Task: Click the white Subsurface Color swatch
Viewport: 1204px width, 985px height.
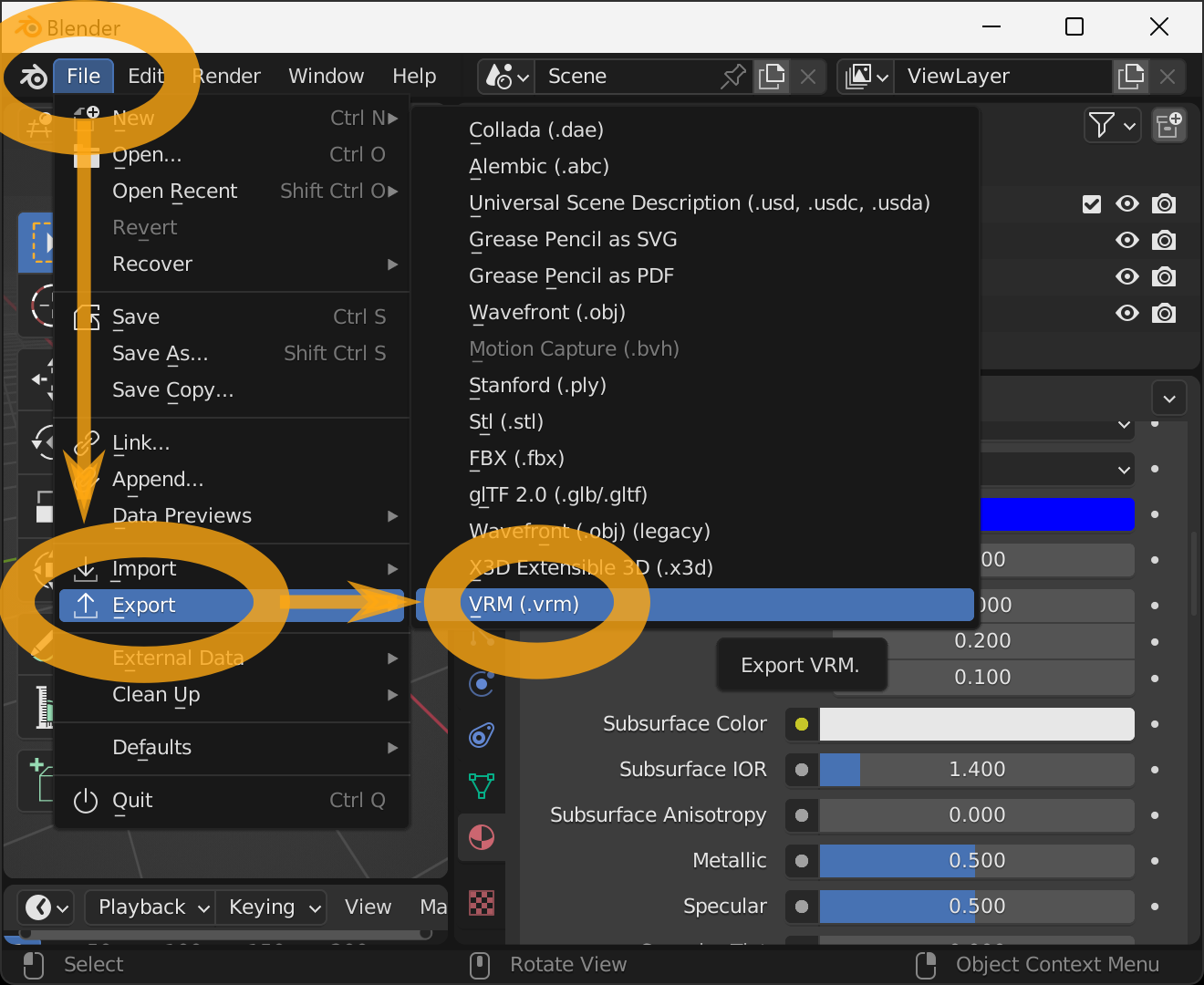Action: [977, 724]
